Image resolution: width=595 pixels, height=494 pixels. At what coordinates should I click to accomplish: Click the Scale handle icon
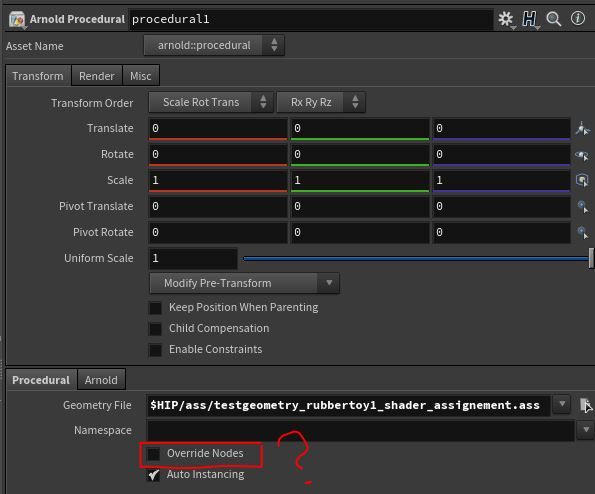click(582, 180)
